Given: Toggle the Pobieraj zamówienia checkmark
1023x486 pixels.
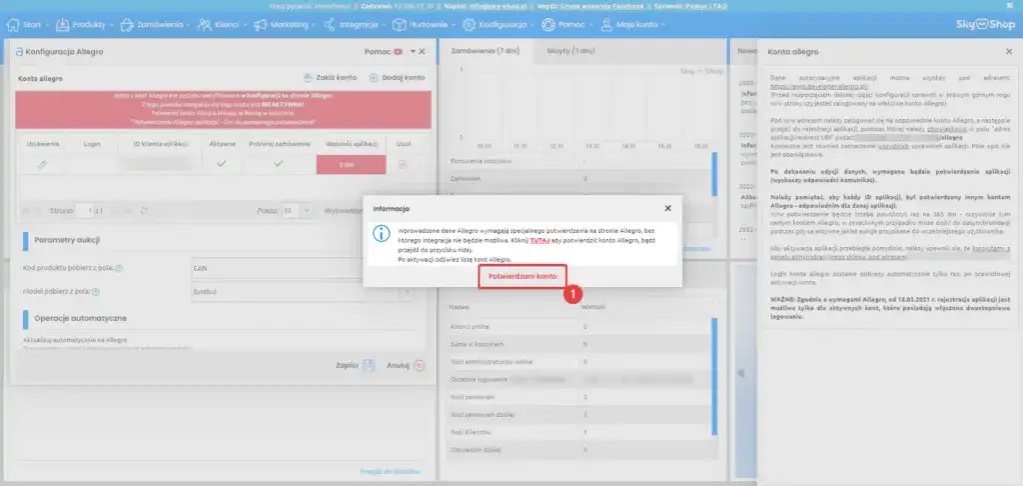Looking at the screenshot, I should (279, 164).
